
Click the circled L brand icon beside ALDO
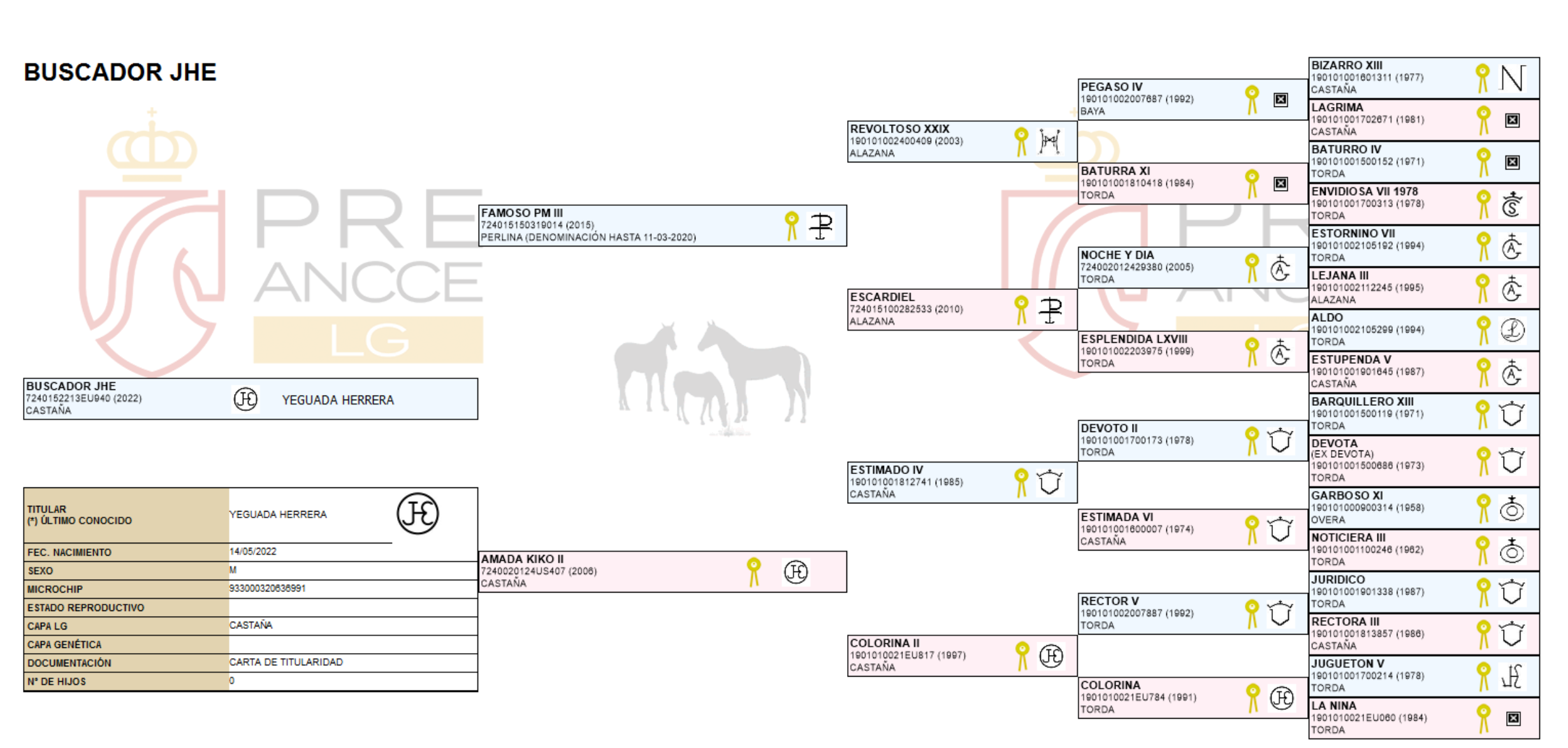[1512, 330]
